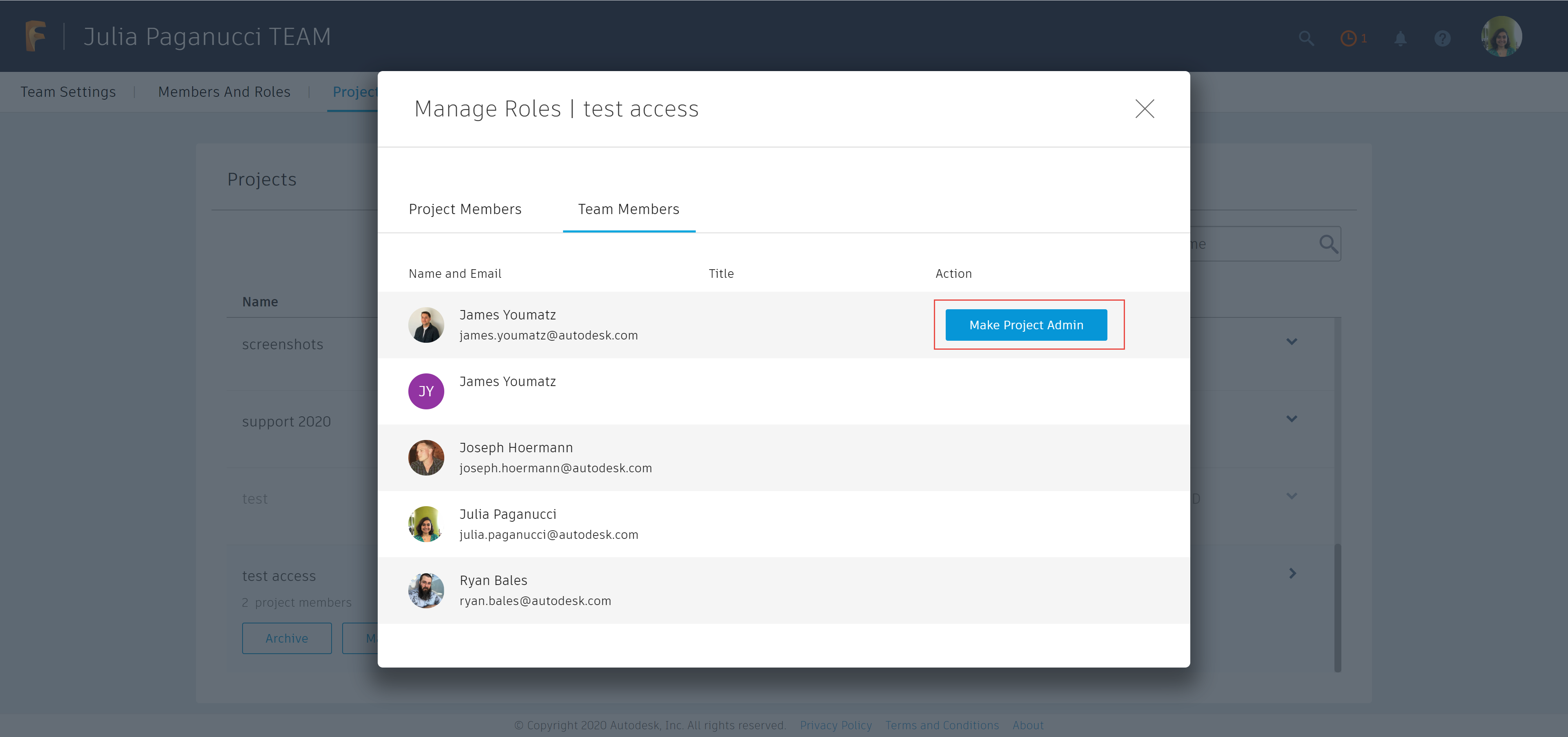
Task: Open notifications bell icon
Action: (x=1400, y=38)
